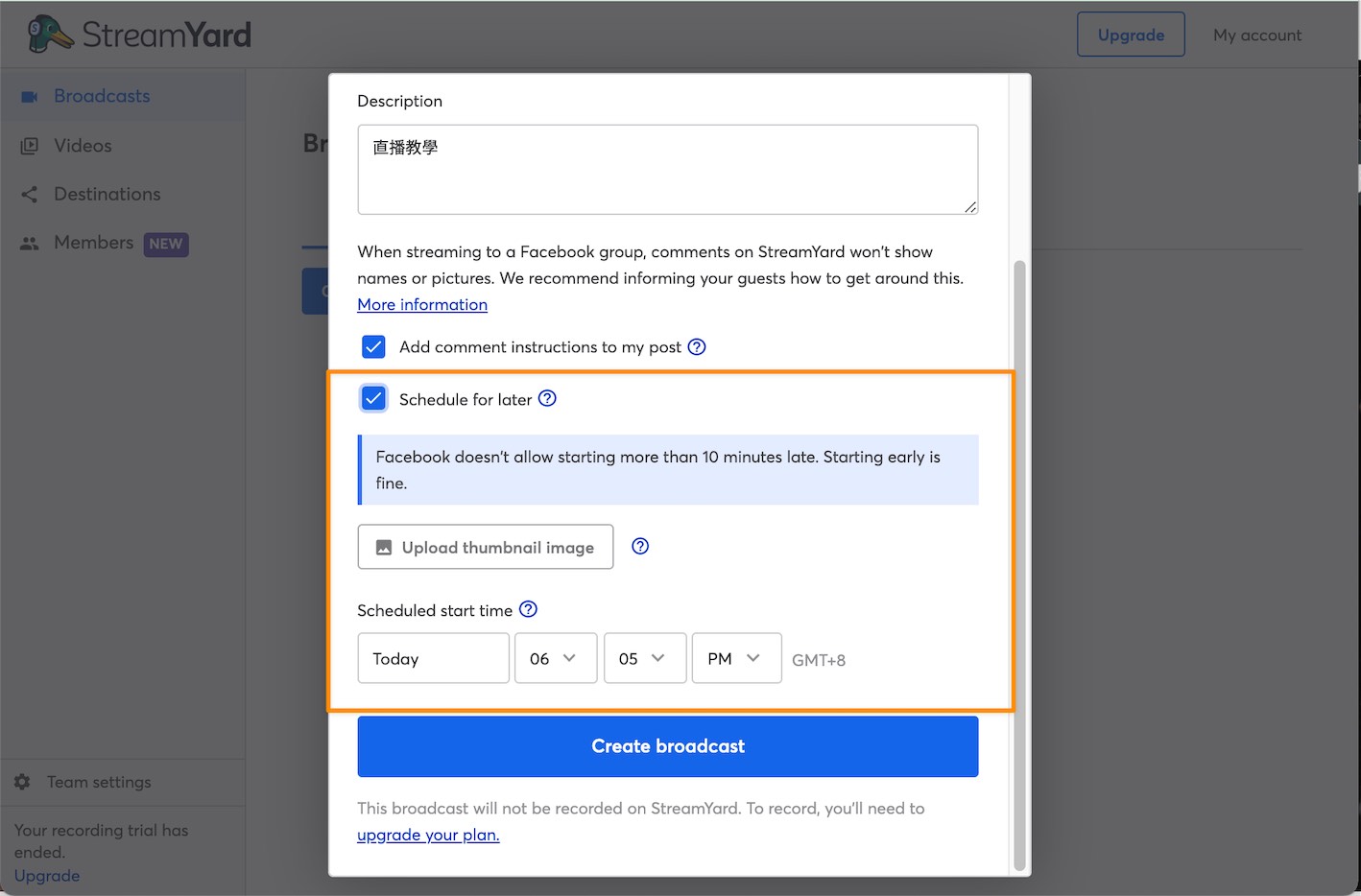
Task: Click the Description field label
Action: point(400,101)
